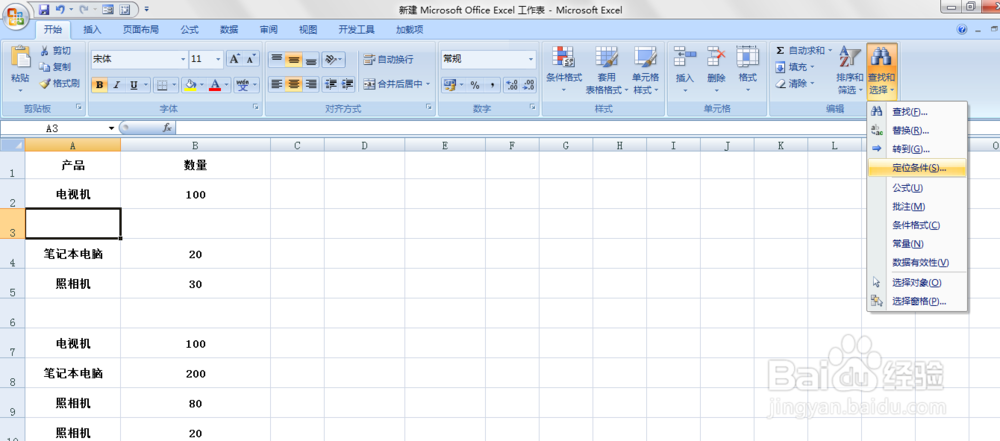Screen dimensions: 1000x441
Task: Apply comma style
Action: 491,85
